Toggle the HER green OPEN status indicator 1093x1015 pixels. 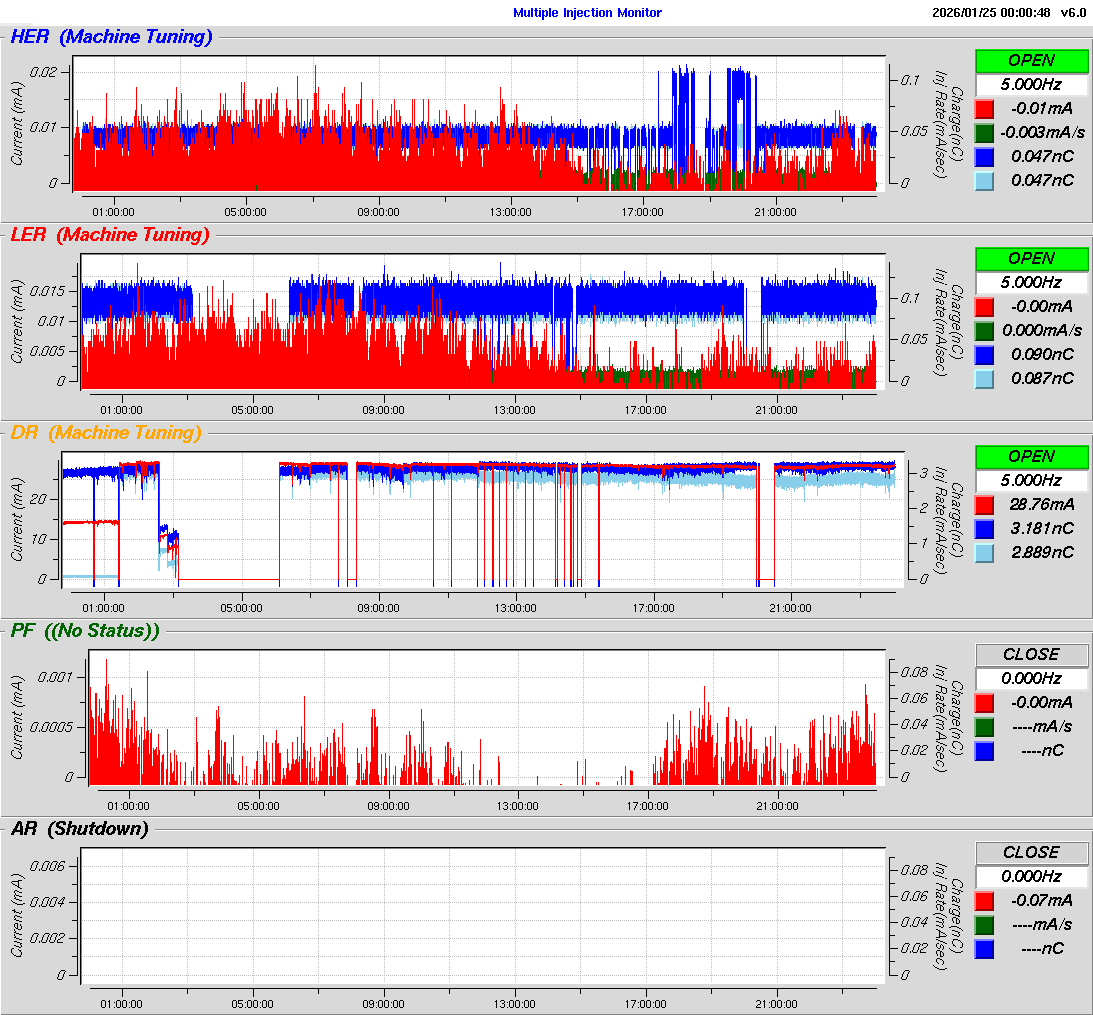tap(1031, 60)
